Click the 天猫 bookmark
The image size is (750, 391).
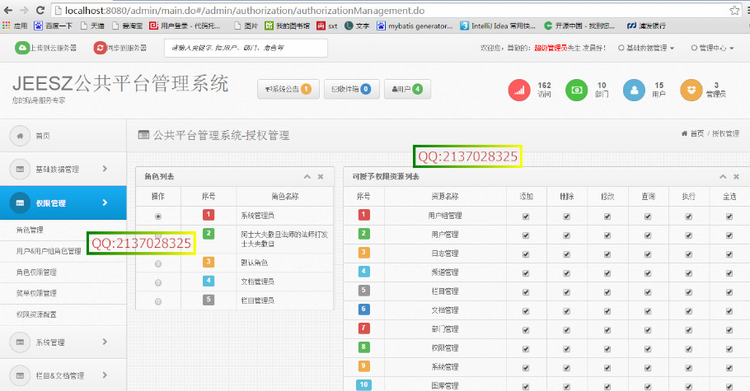point(92,25)
